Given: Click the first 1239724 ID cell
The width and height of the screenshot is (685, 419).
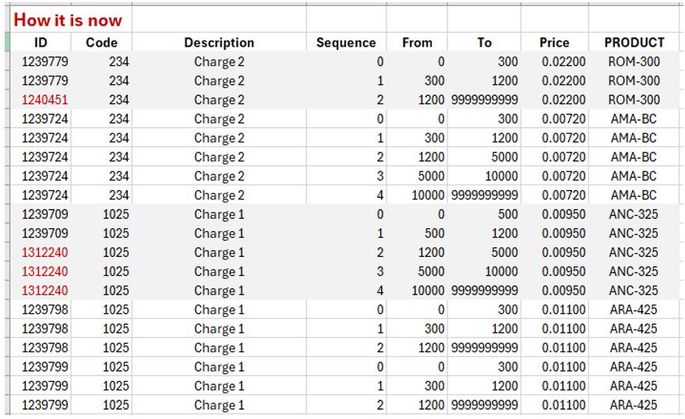Looking at the screenshot, I should [x=40, y=119].
